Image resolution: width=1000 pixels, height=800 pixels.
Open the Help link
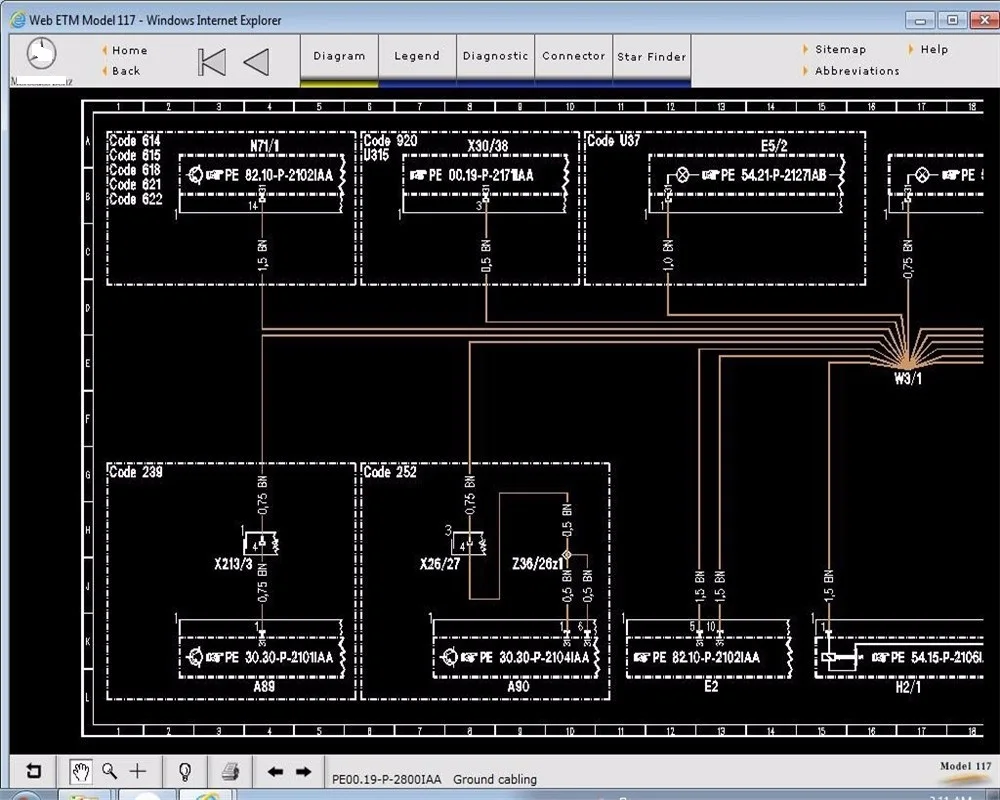(934, 49)
